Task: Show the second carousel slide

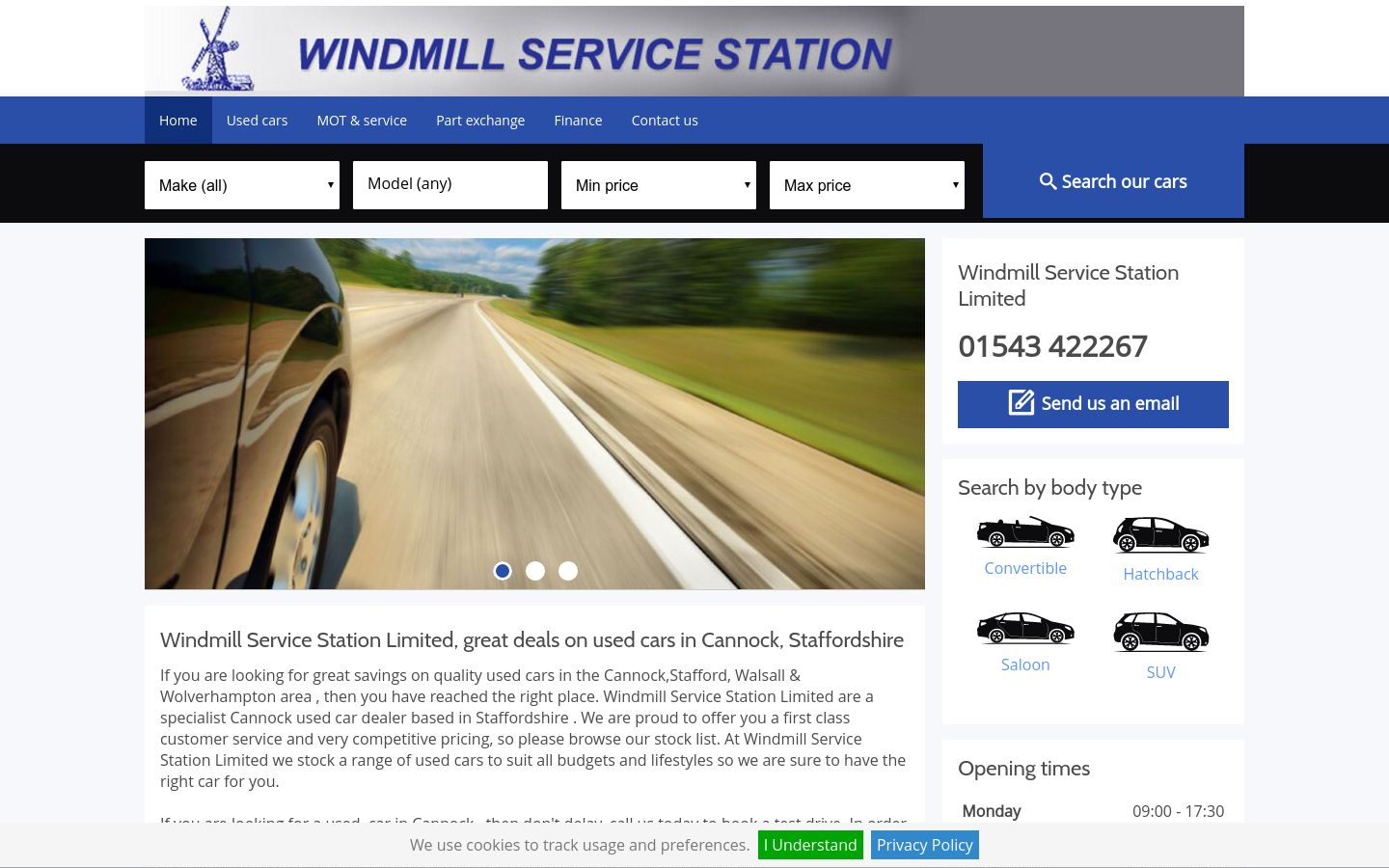Action: coord(535,571)
